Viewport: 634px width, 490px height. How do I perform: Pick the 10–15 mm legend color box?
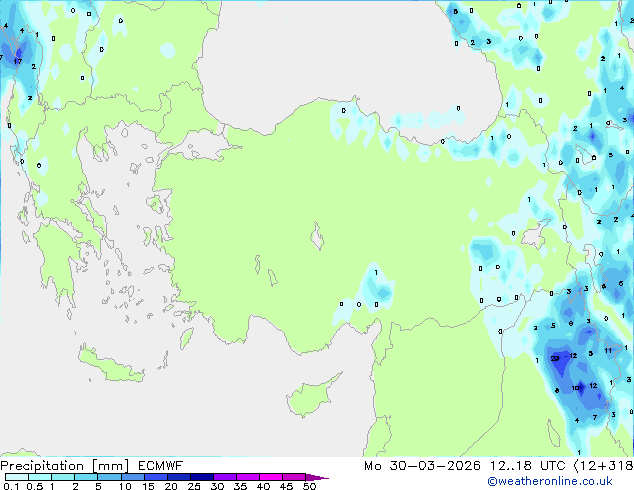pyautogui.click(x=132, y=477)
